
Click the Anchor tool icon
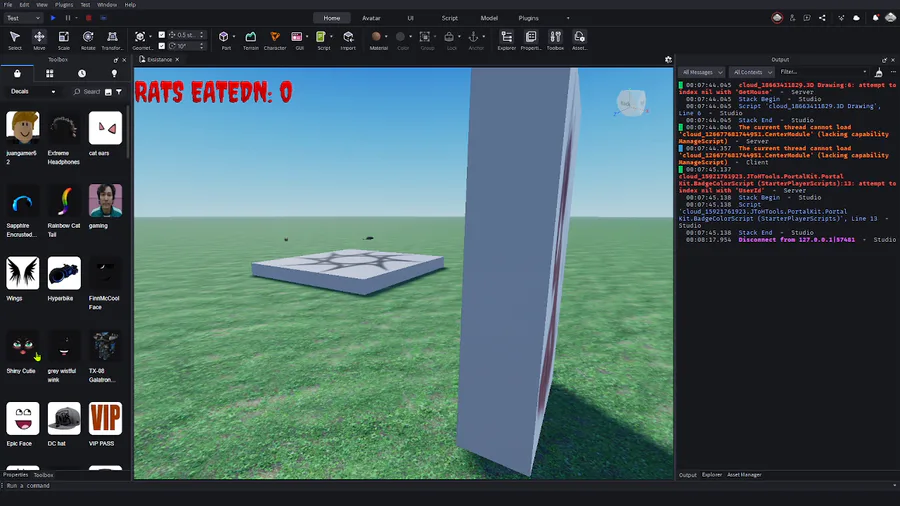click(473, 37)
